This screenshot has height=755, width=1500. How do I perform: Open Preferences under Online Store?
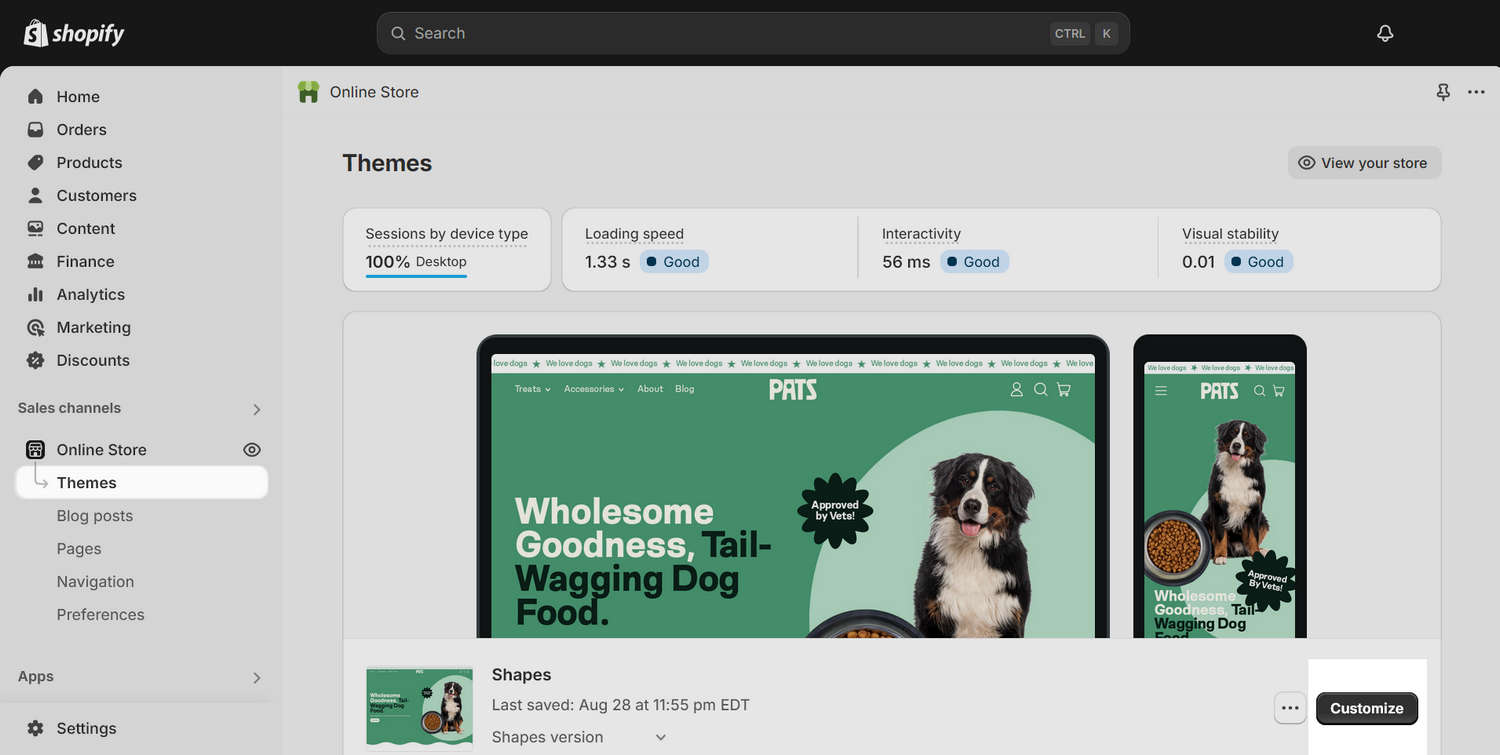(x=100, y=614)
